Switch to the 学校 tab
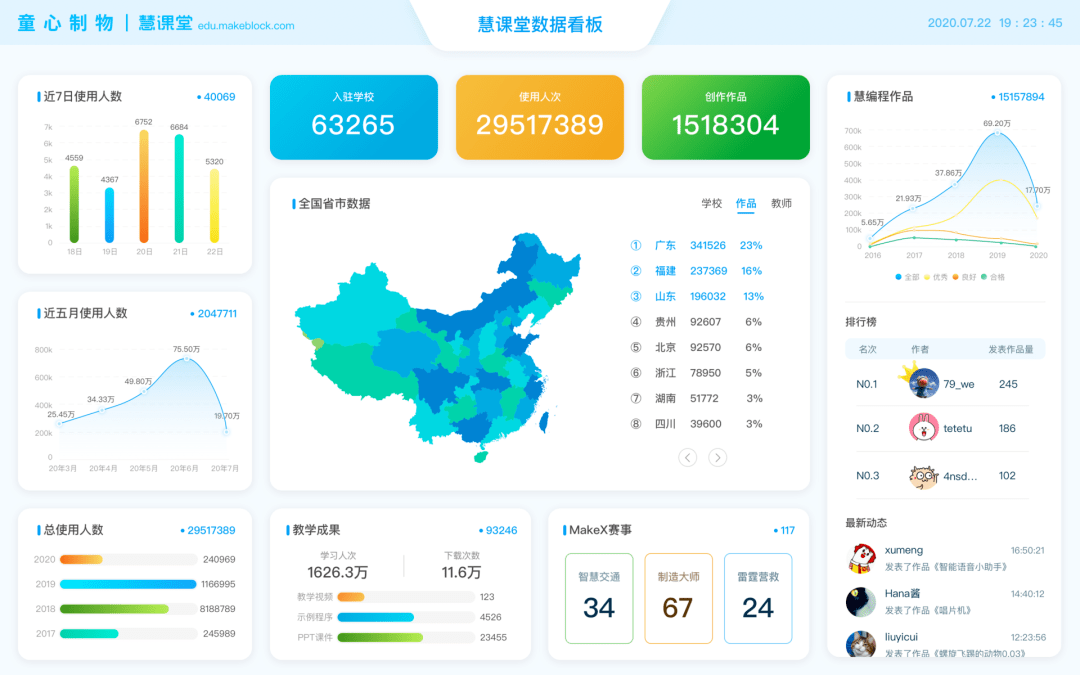Viewport: 1080px width, 675px height. coord(711,203)
